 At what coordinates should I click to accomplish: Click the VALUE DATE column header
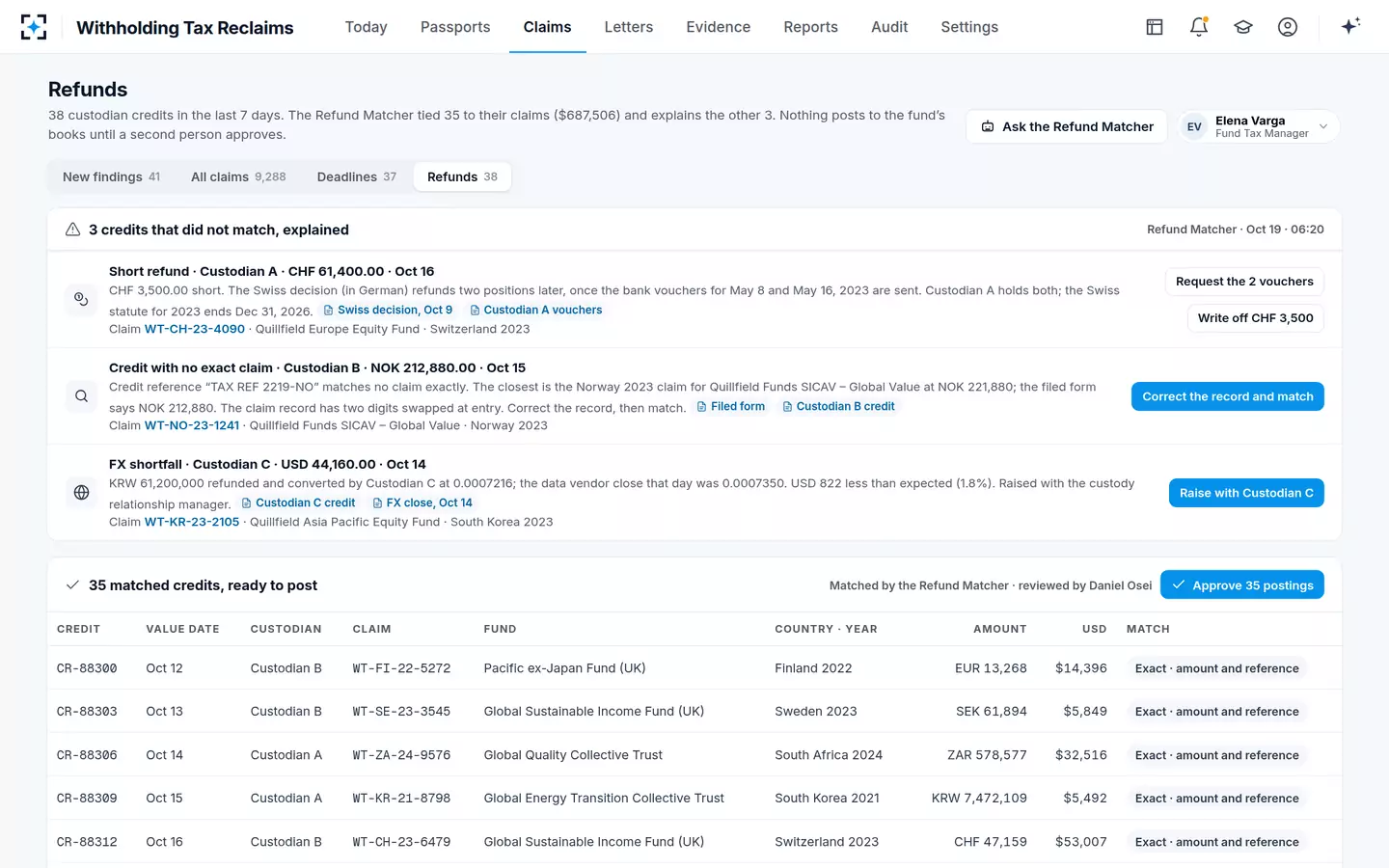(183, 629)
